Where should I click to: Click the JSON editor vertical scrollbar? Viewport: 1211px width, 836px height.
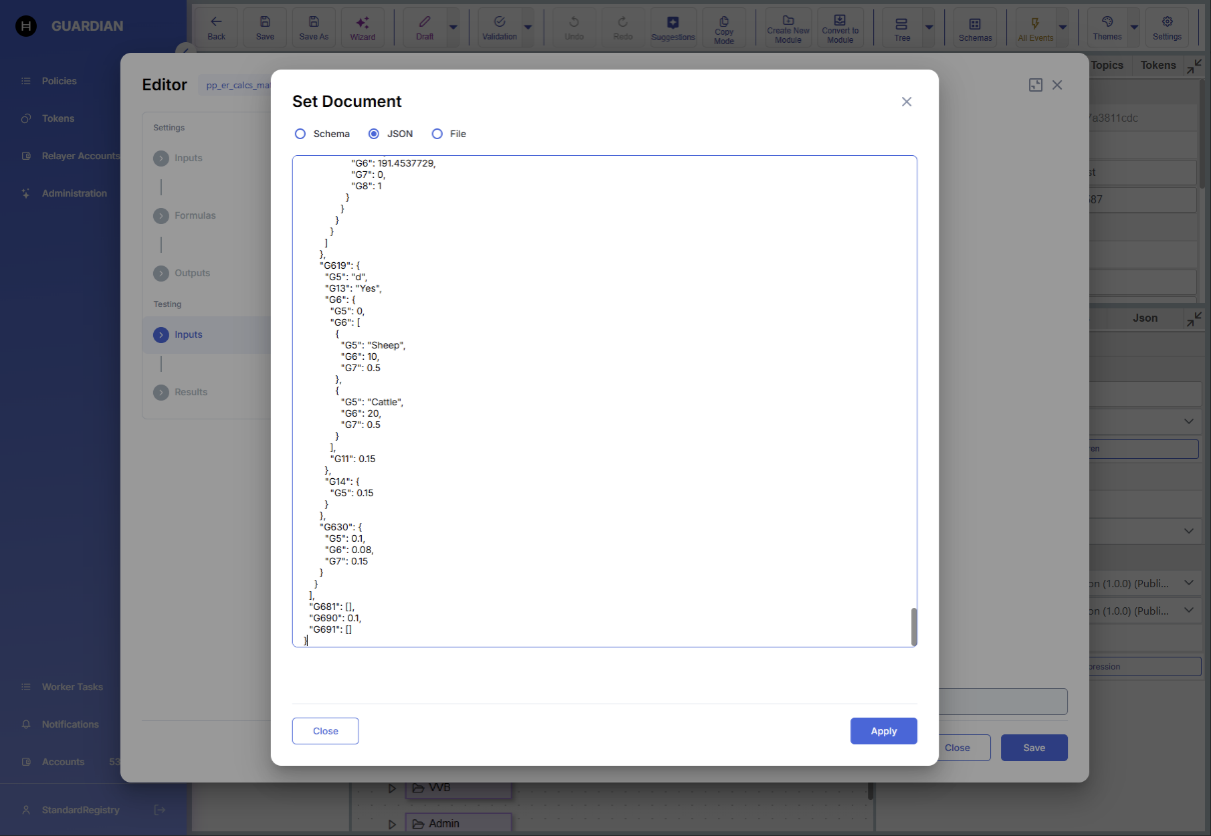click(x=913, y=626)
